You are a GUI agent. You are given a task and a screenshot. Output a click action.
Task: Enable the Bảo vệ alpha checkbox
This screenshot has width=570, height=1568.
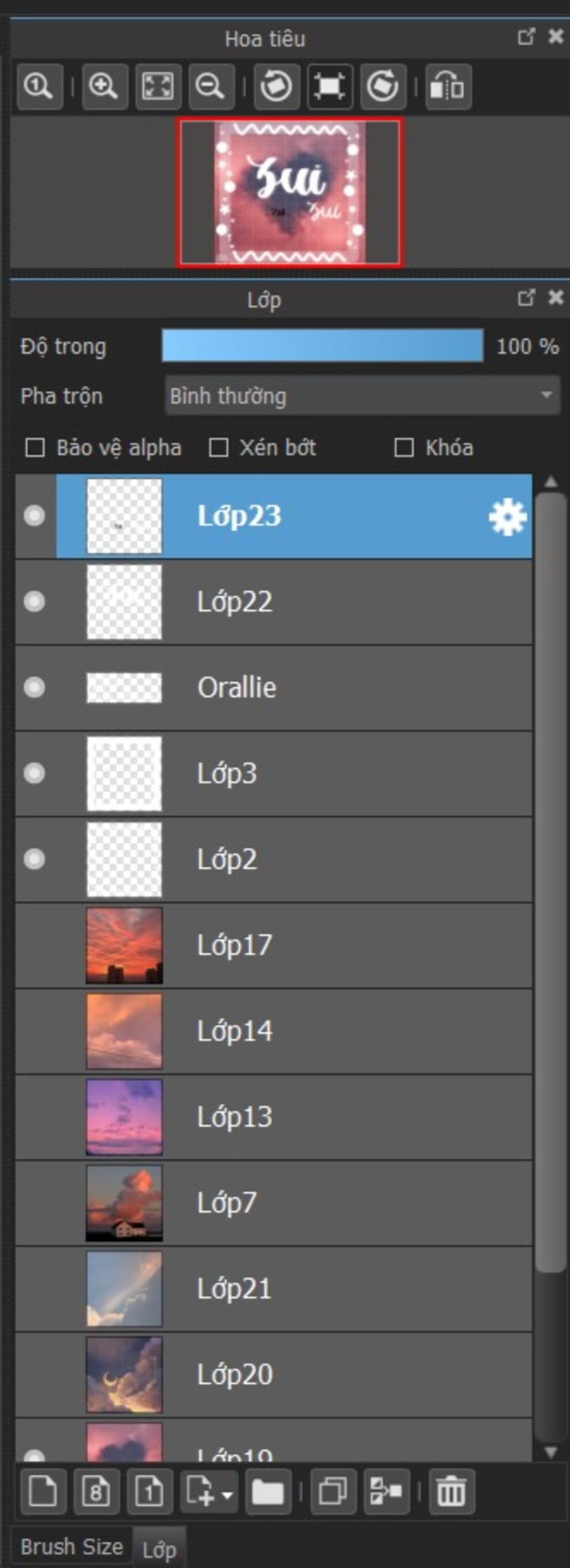(x=35, y=448)
